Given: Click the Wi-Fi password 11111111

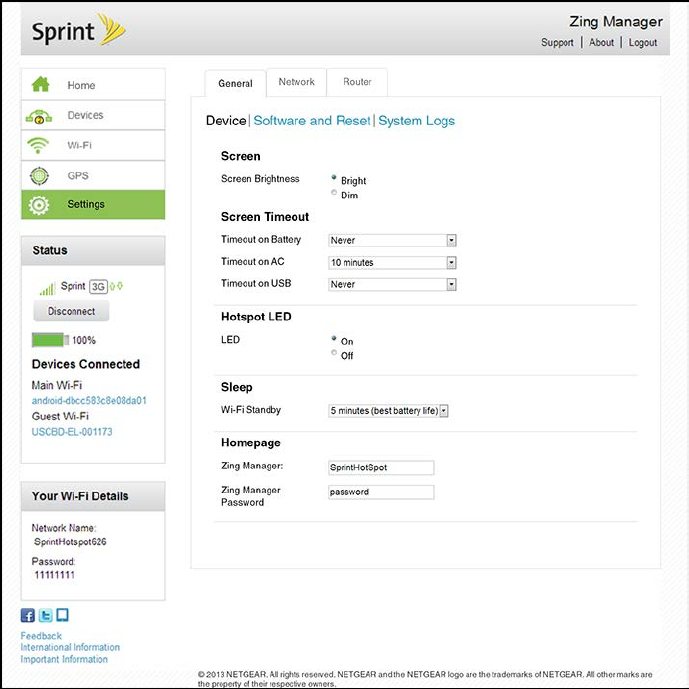Looking at the screenshot, I should (x=54, y=575).
